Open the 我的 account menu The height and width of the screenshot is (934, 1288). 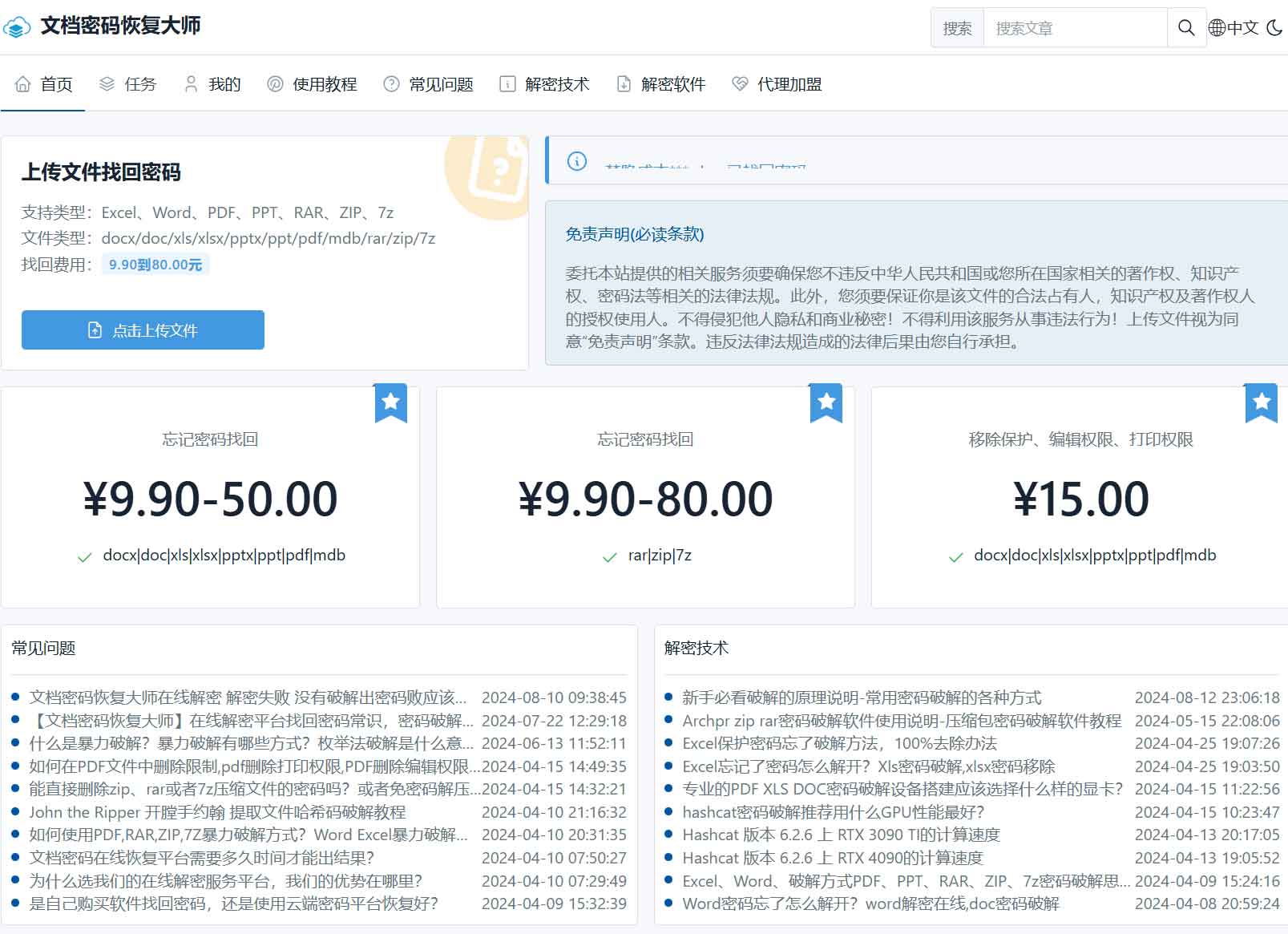[x=212, y=84]
